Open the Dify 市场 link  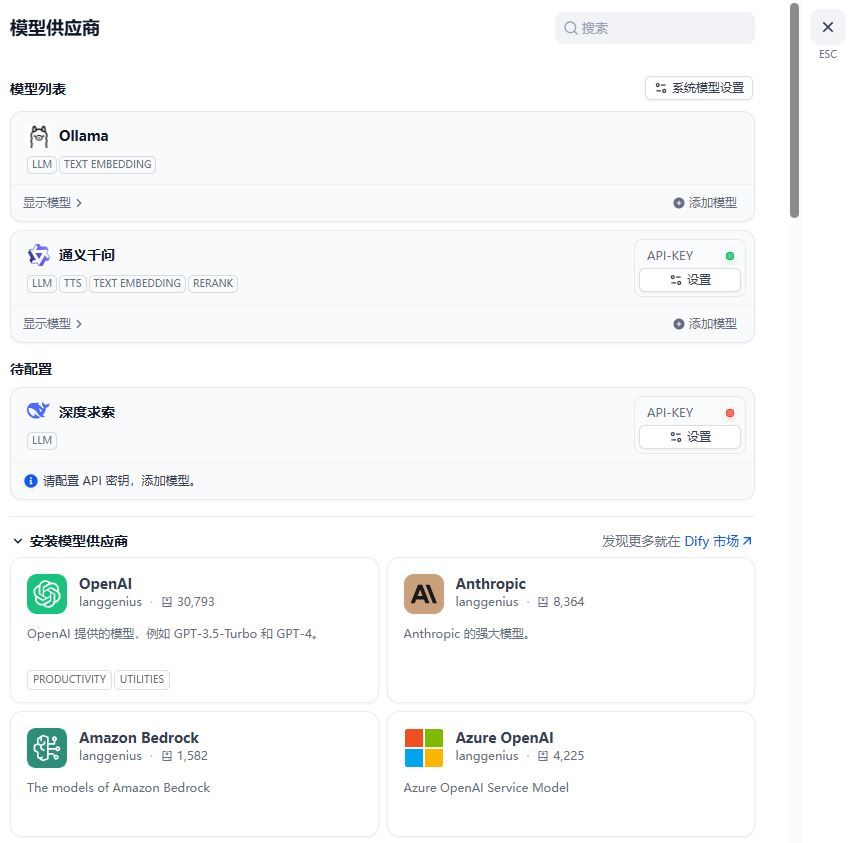click(717, 541)
